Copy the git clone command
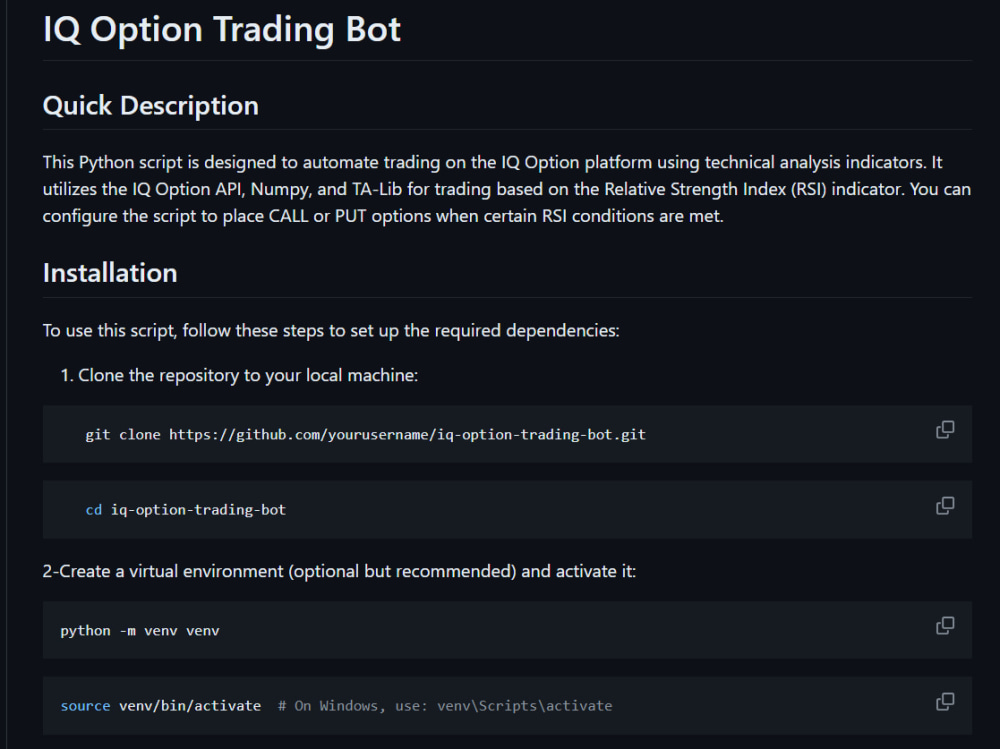Image resolution: width=1000 pixels, height=749 pixels. point(944,430)
